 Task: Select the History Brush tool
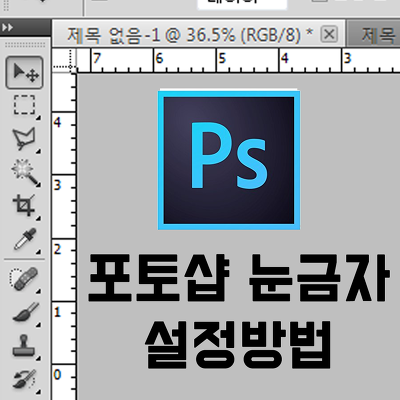click(24, 379)
